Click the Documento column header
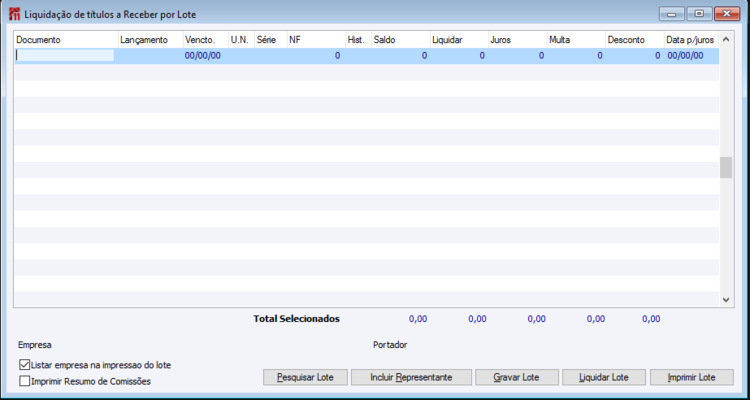This screenshot has width=750, height=400. (66, 40)
